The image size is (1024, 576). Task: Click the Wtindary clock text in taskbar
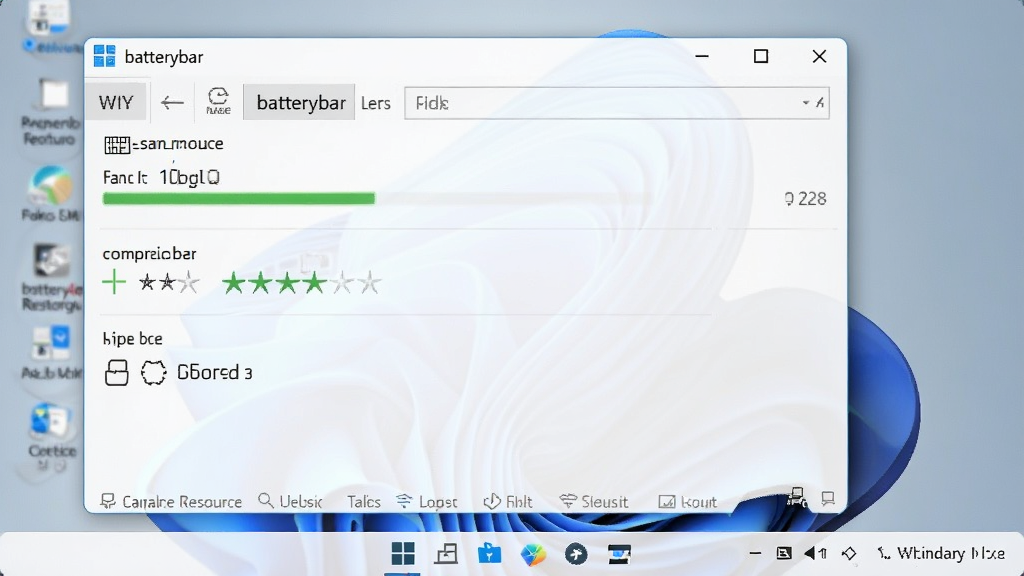click(950, 554)
